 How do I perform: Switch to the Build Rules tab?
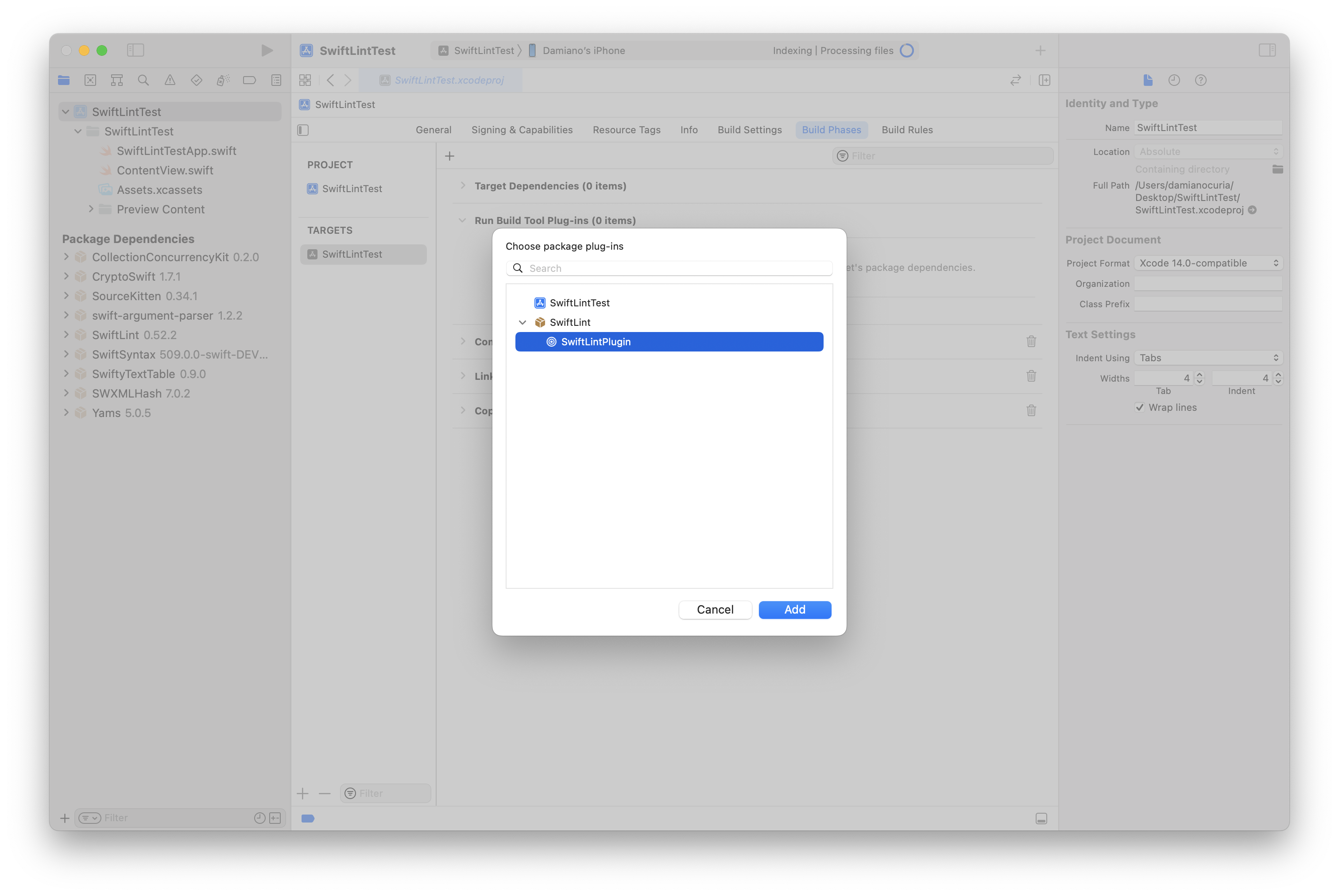(907, 130)
